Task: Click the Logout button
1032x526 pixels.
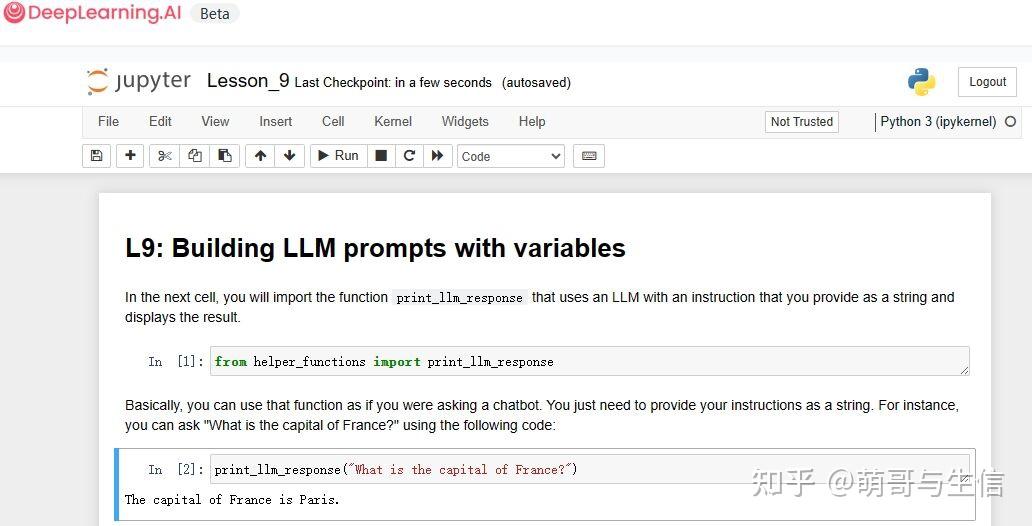Action: [987, 82]
